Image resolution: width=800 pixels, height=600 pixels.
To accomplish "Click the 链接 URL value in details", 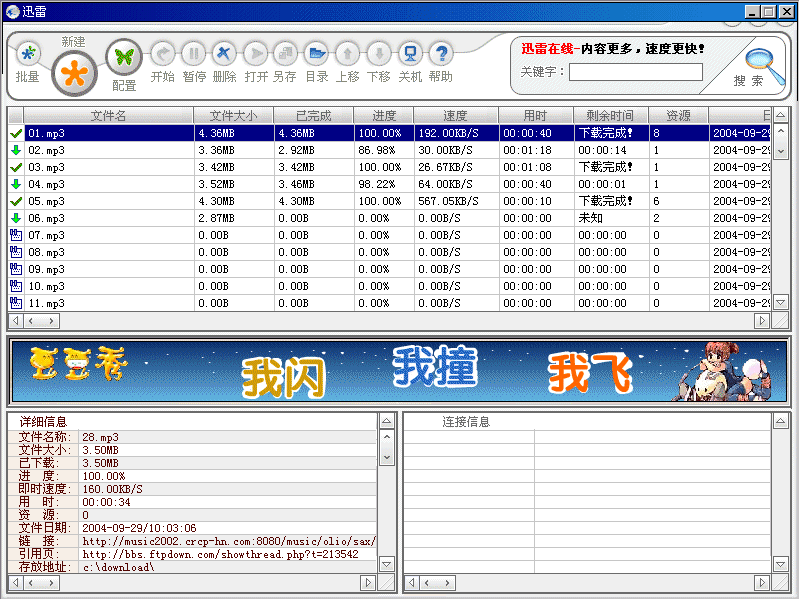I will (229, 541).
